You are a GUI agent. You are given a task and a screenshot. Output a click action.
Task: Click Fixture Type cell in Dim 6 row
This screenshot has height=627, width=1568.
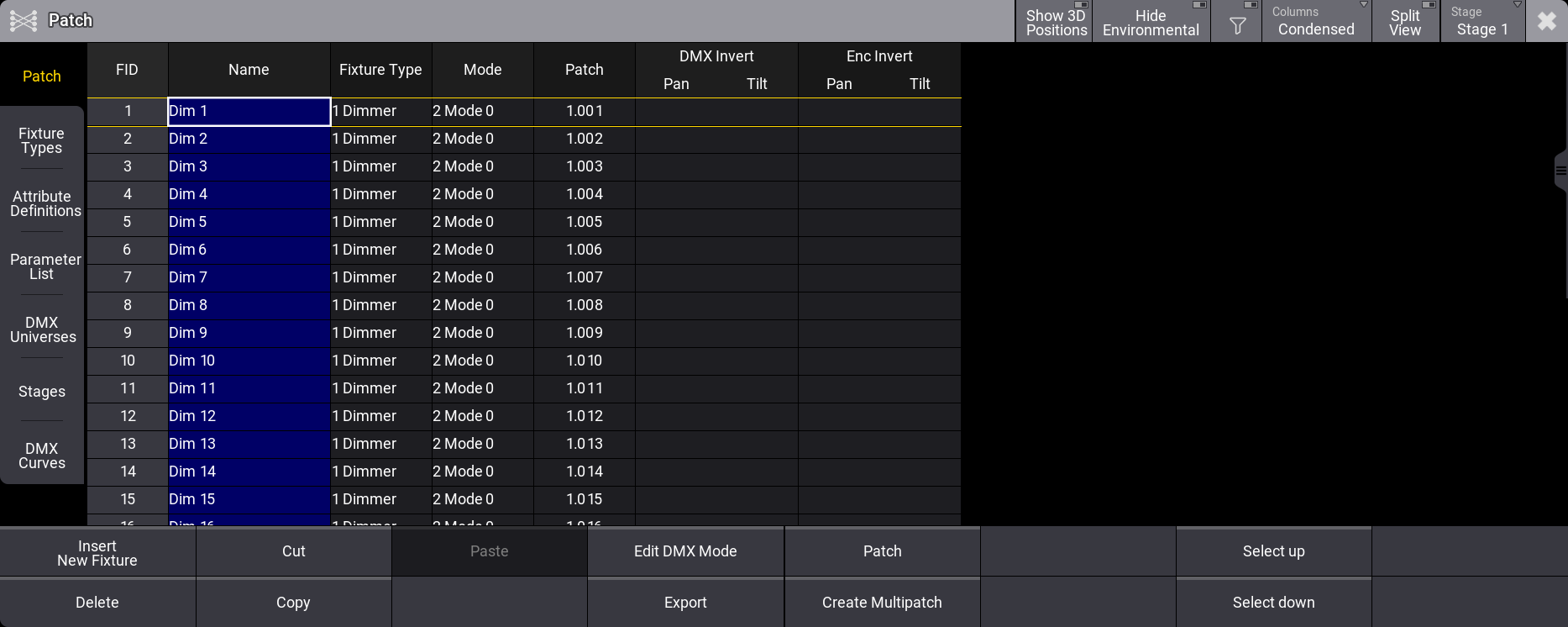[381, 250]
